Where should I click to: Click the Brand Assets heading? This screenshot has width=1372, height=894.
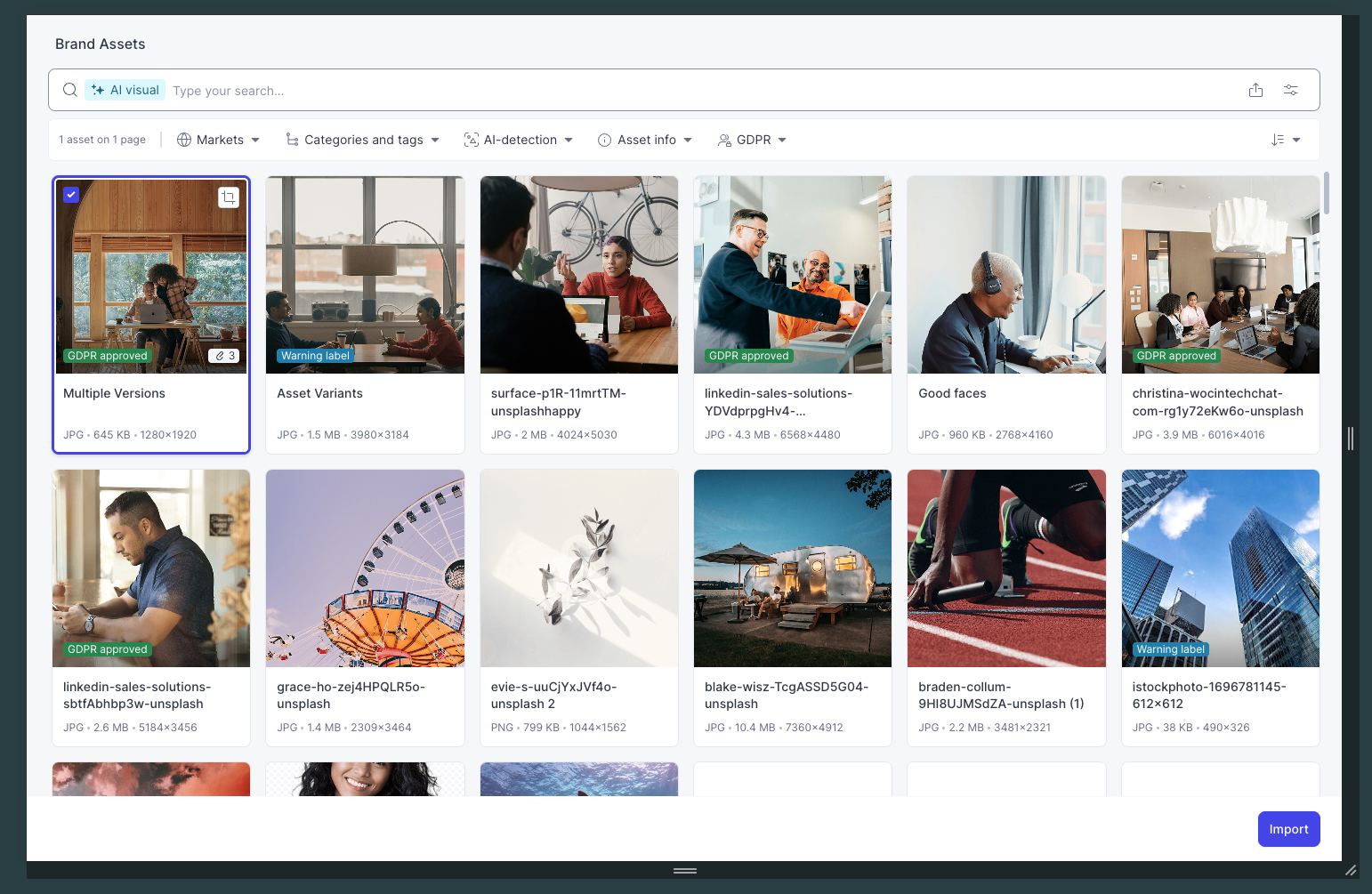click(100, 44)
